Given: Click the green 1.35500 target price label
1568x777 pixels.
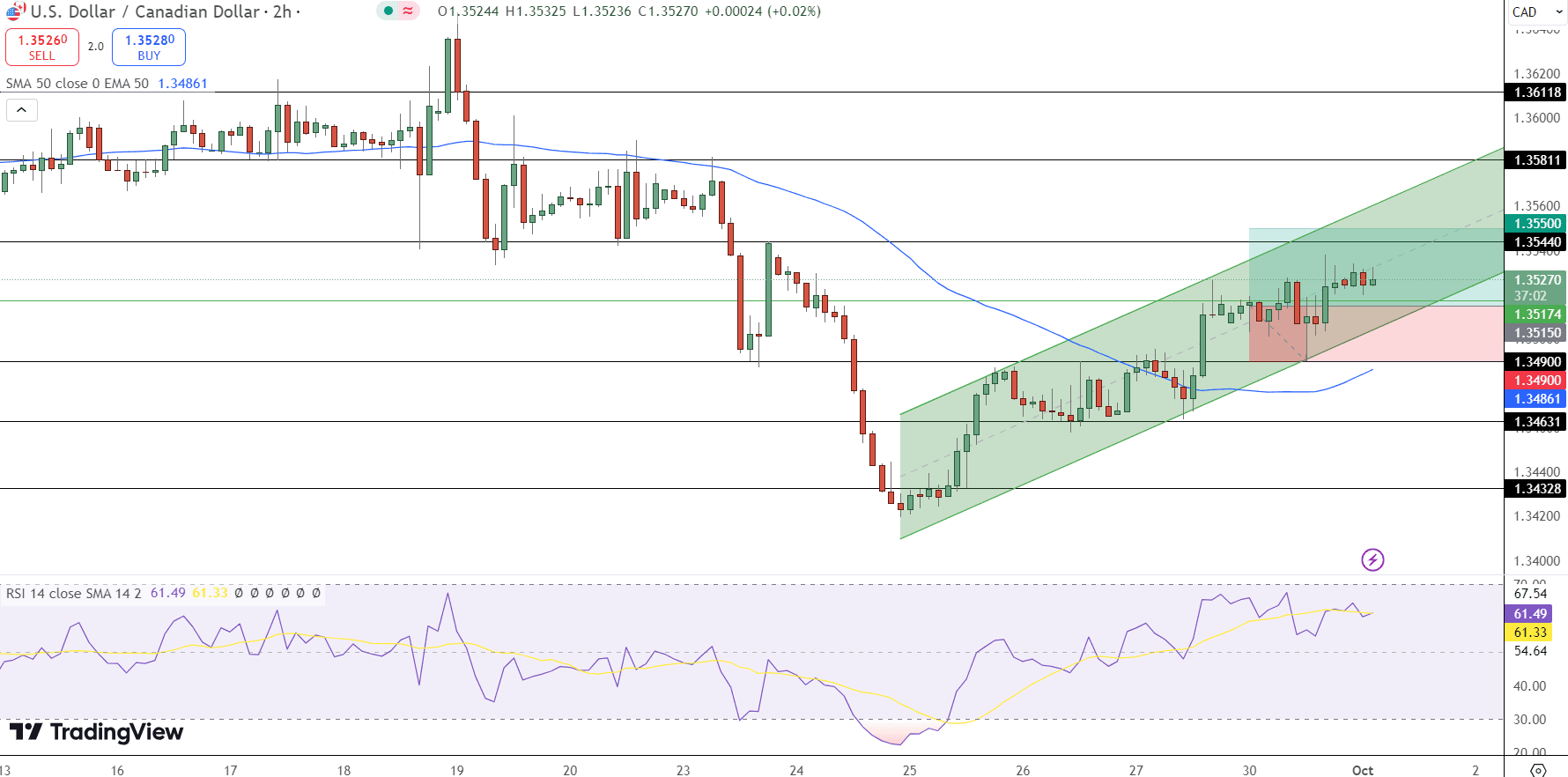Looking at the screenshot, I should tap(1535, 224).
